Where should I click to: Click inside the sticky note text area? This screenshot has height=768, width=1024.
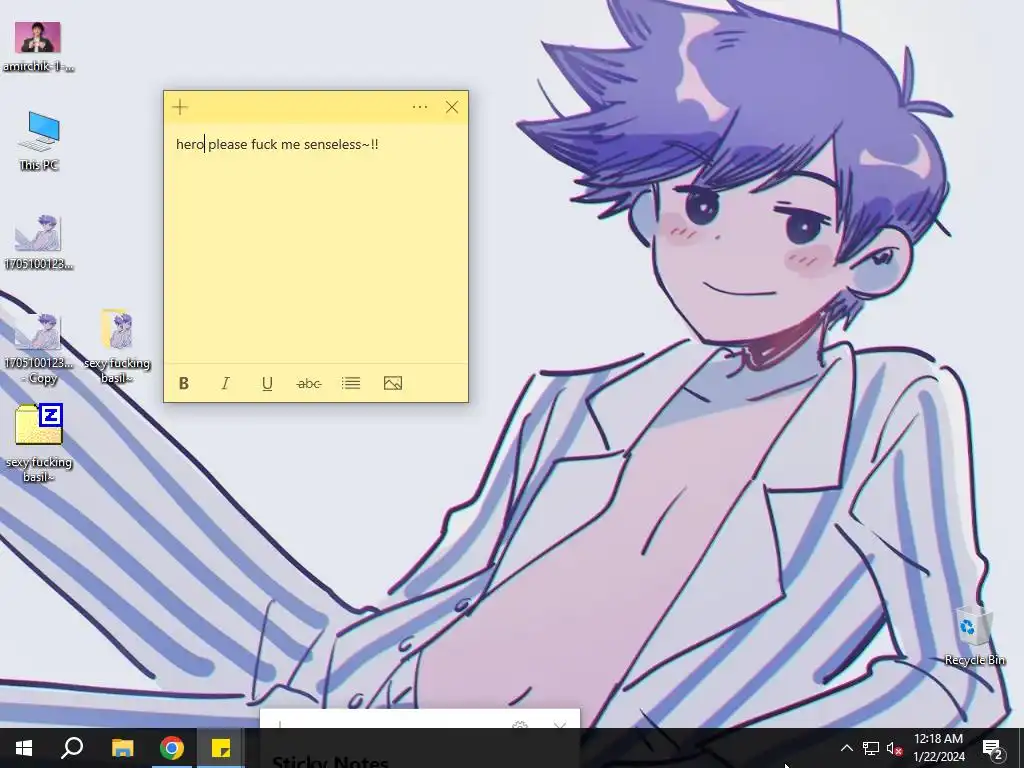[x=315, y=245]
